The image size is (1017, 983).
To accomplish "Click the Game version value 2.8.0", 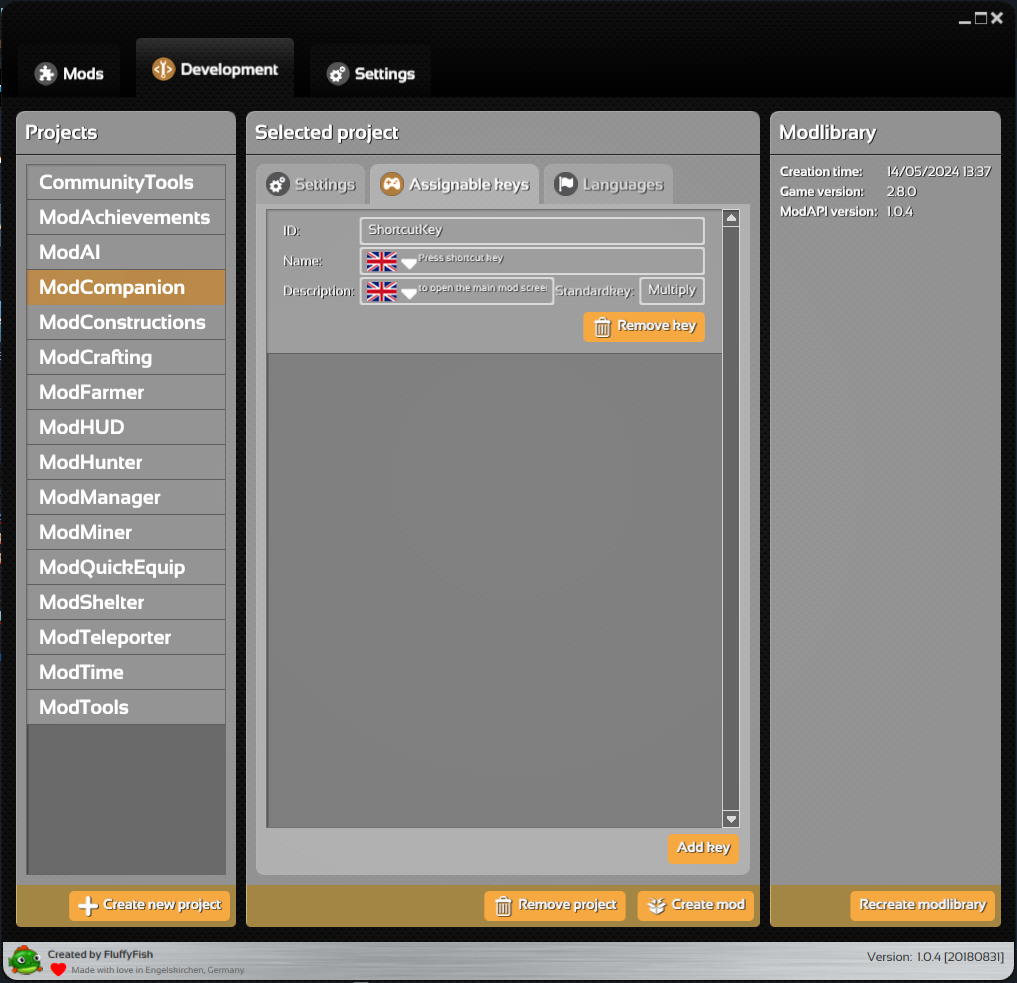I will [902, 192].
